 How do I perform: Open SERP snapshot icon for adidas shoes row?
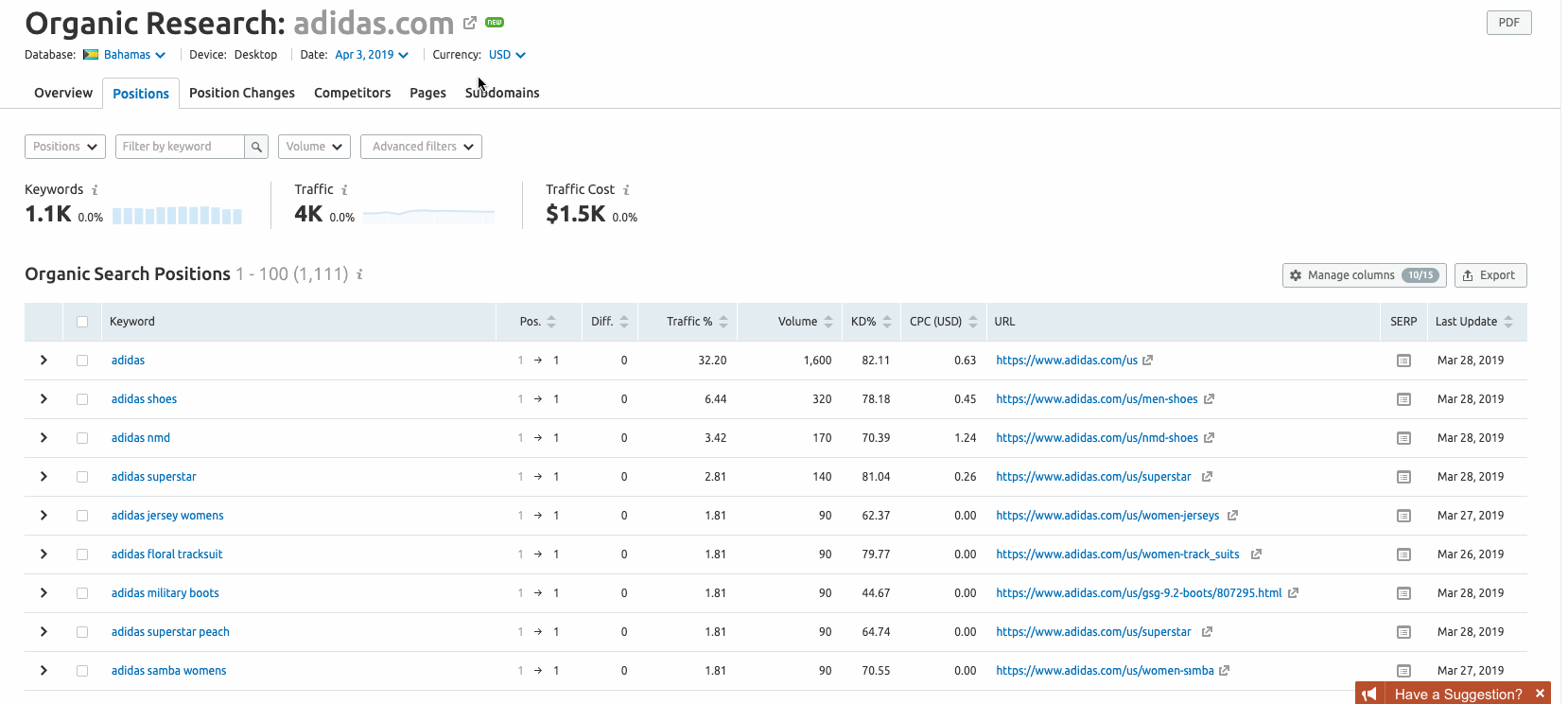[x=1403, y=399]
